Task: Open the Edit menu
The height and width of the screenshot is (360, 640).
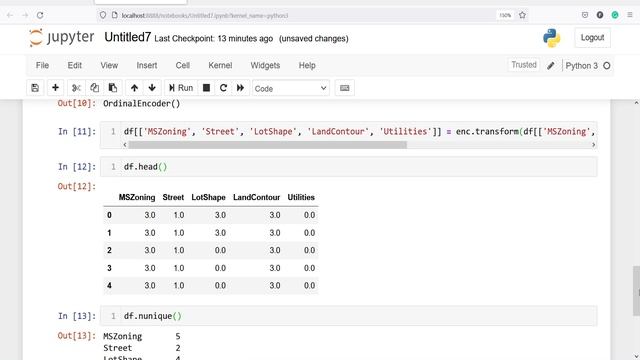Action: point(74,65)
